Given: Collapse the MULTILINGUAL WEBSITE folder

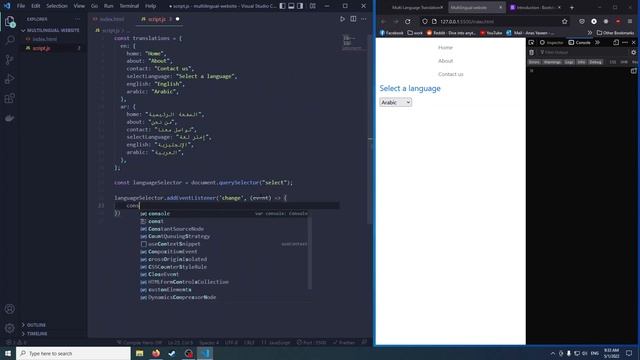Looking at the screenshot, I should coord(51,30).
